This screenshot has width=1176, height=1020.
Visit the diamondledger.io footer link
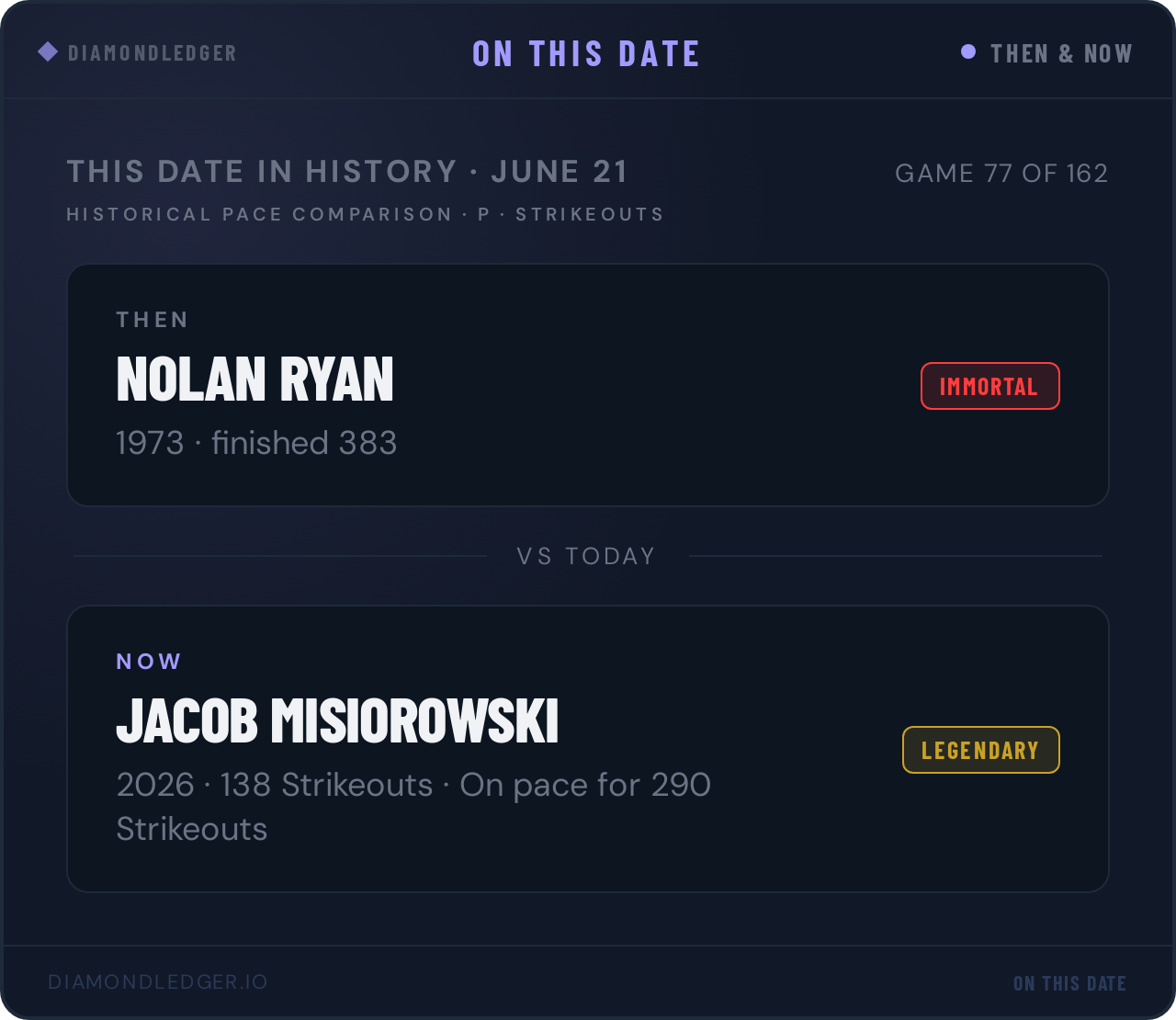[158, 981]
